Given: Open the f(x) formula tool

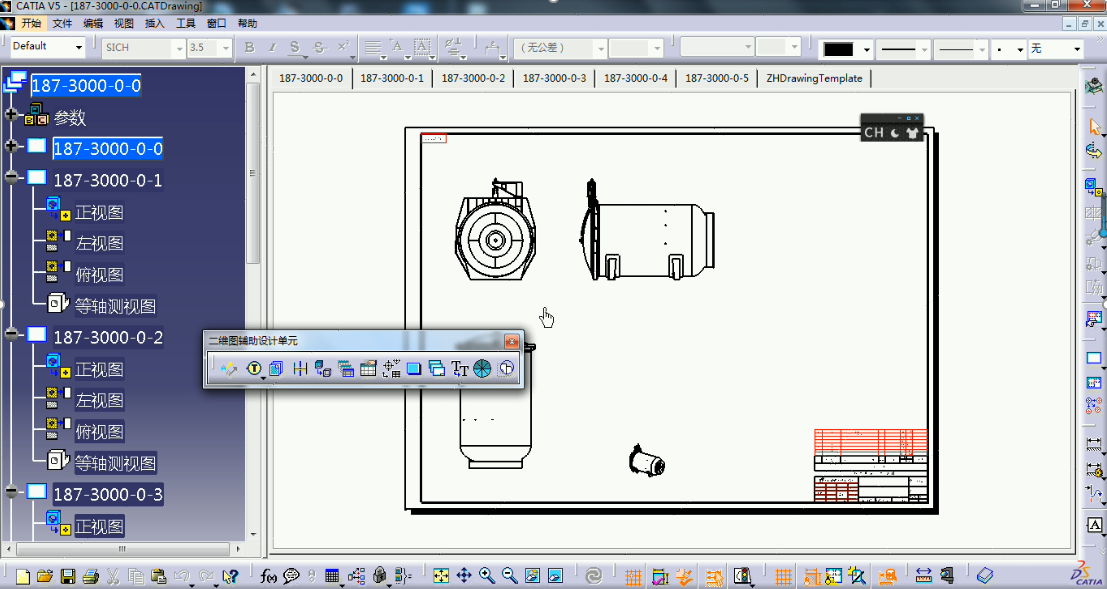Looking at the screenshot, I should (268, 575).
